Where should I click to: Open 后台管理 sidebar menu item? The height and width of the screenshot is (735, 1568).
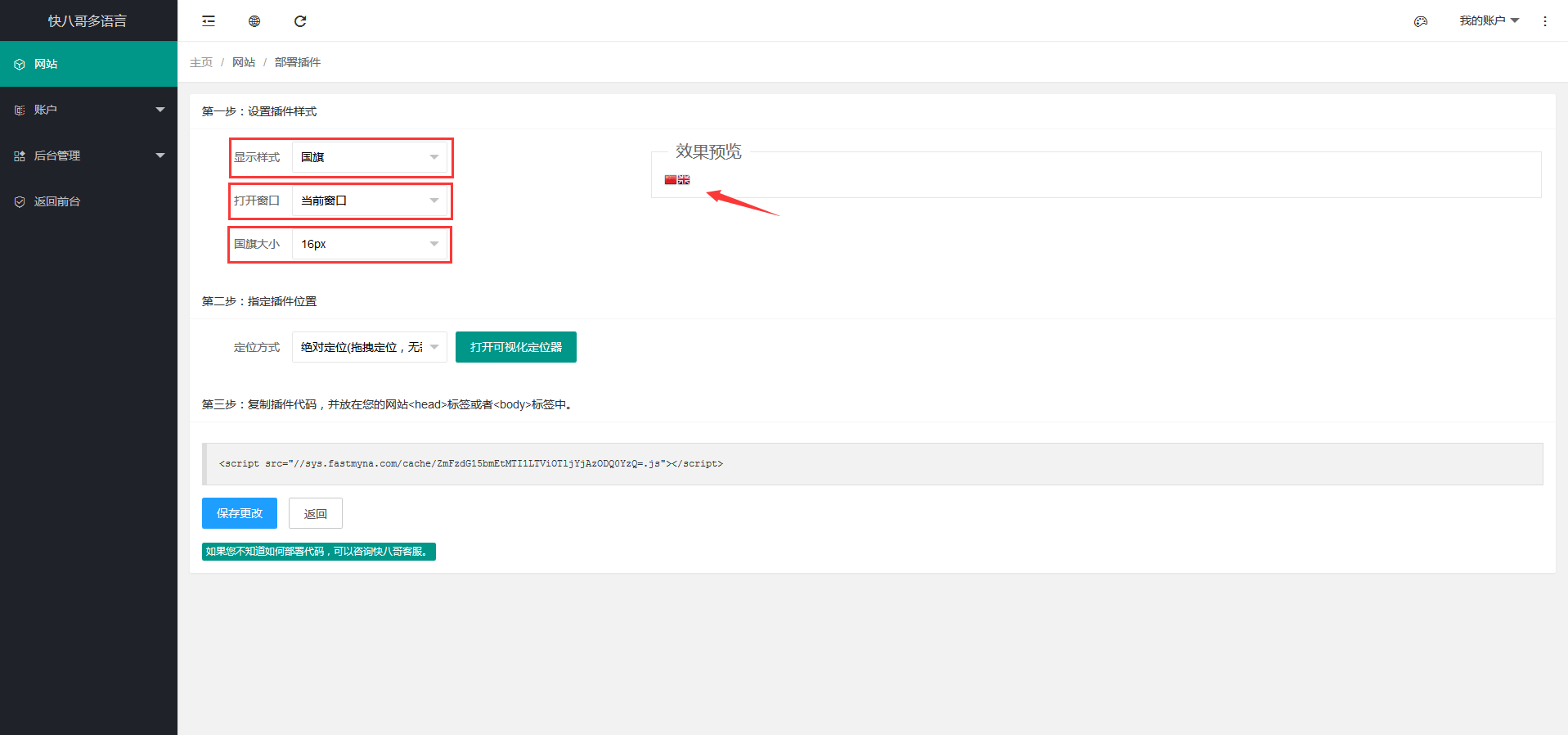point(88,156)
